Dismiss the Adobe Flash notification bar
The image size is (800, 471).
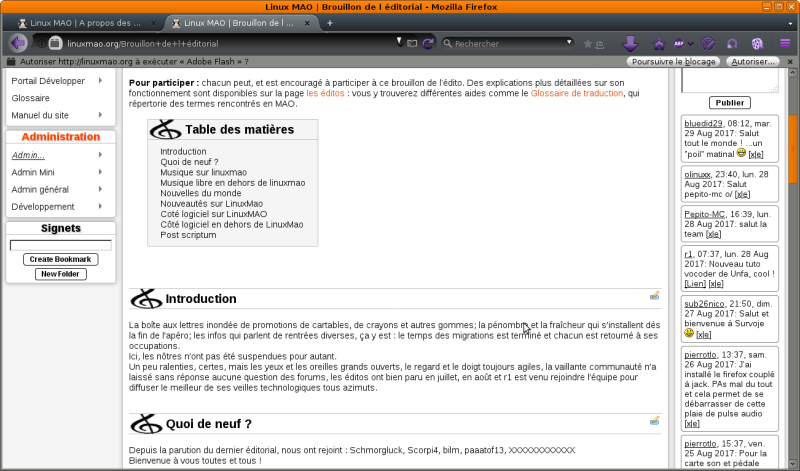pyautogui.click(x=790, y=62)
